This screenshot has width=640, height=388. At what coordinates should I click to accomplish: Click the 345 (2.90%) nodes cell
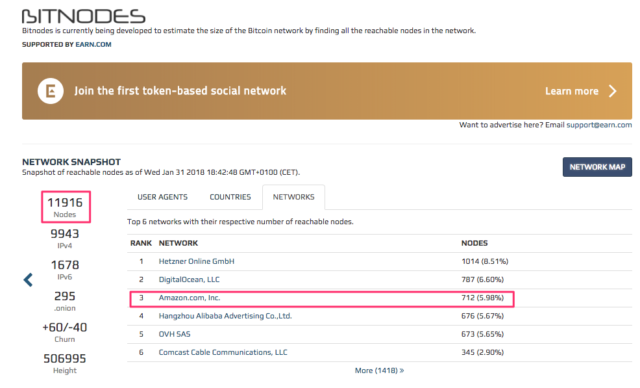coord(483,352)
